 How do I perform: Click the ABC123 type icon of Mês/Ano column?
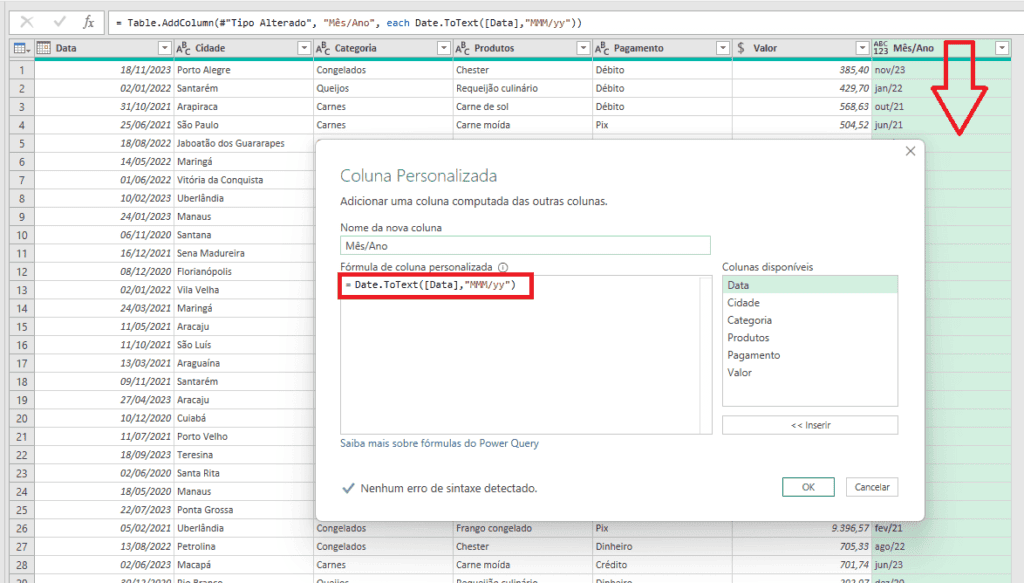click(881, 48)
